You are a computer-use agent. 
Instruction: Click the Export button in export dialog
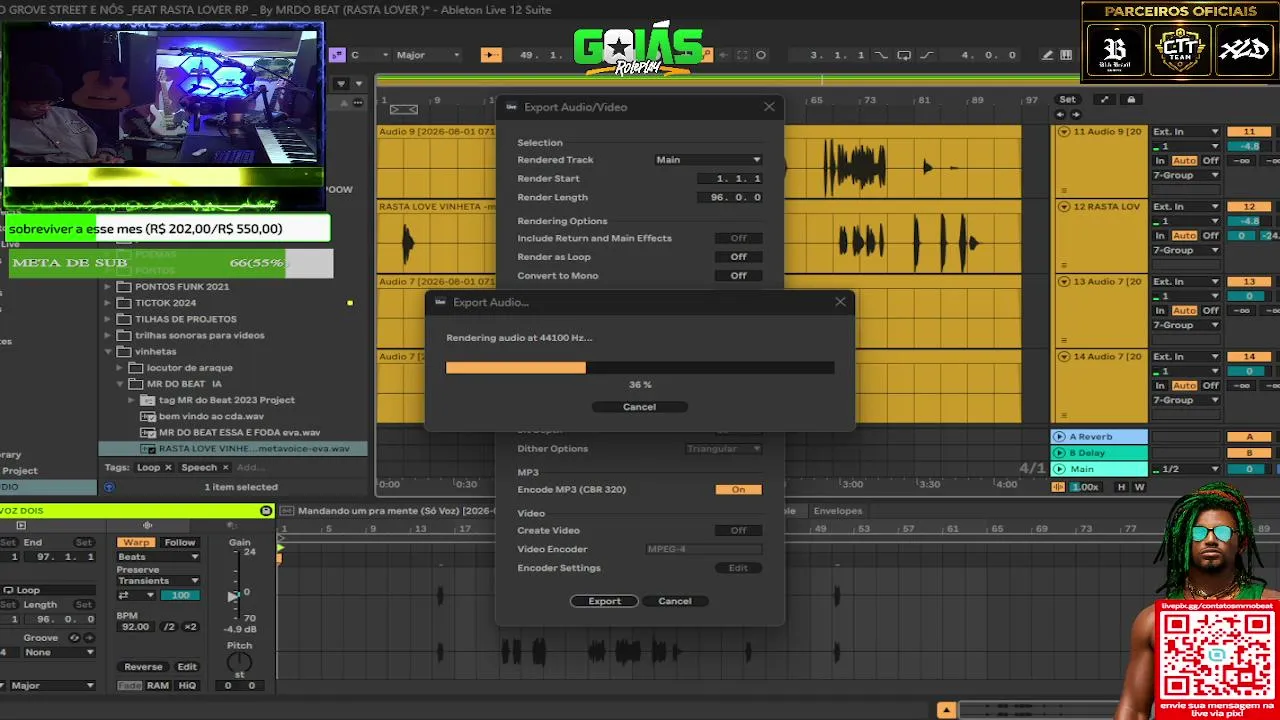604,601
